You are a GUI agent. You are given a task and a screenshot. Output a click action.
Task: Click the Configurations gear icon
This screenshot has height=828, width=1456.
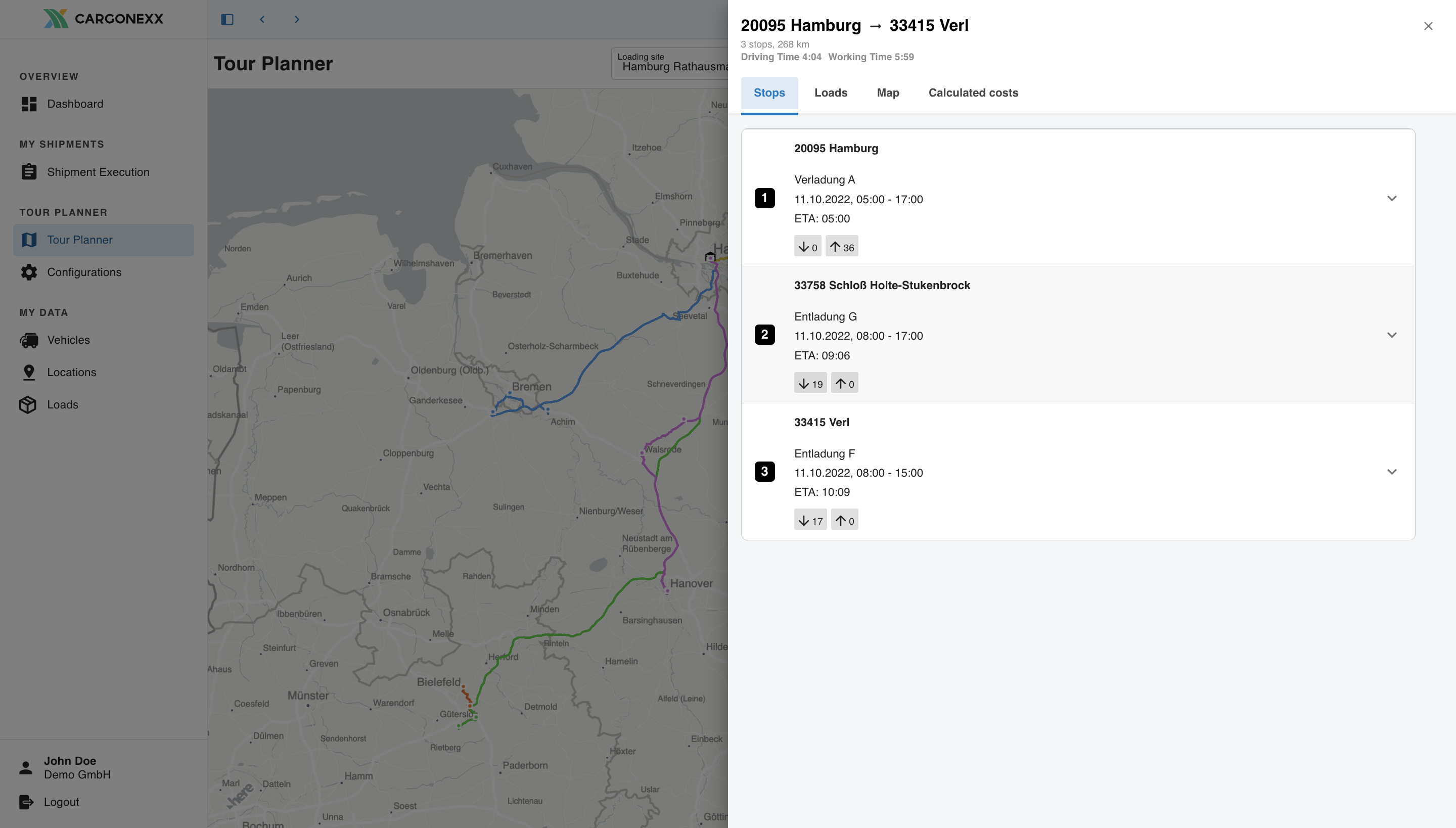(x=29, y=272)
